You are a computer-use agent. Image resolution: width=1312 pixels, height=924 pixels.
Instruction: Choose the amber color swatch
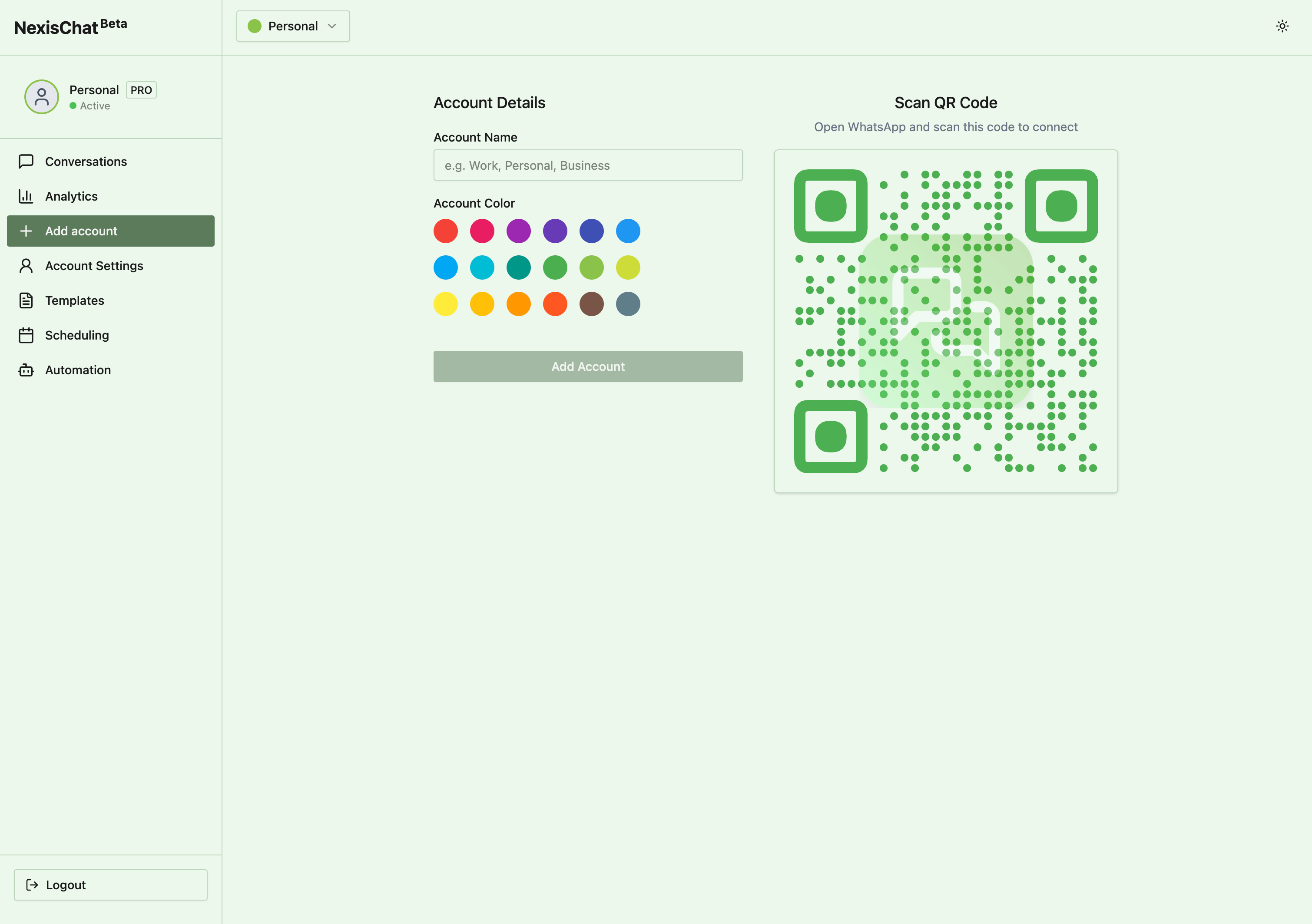pyautogui.click(x=482, y=304)
